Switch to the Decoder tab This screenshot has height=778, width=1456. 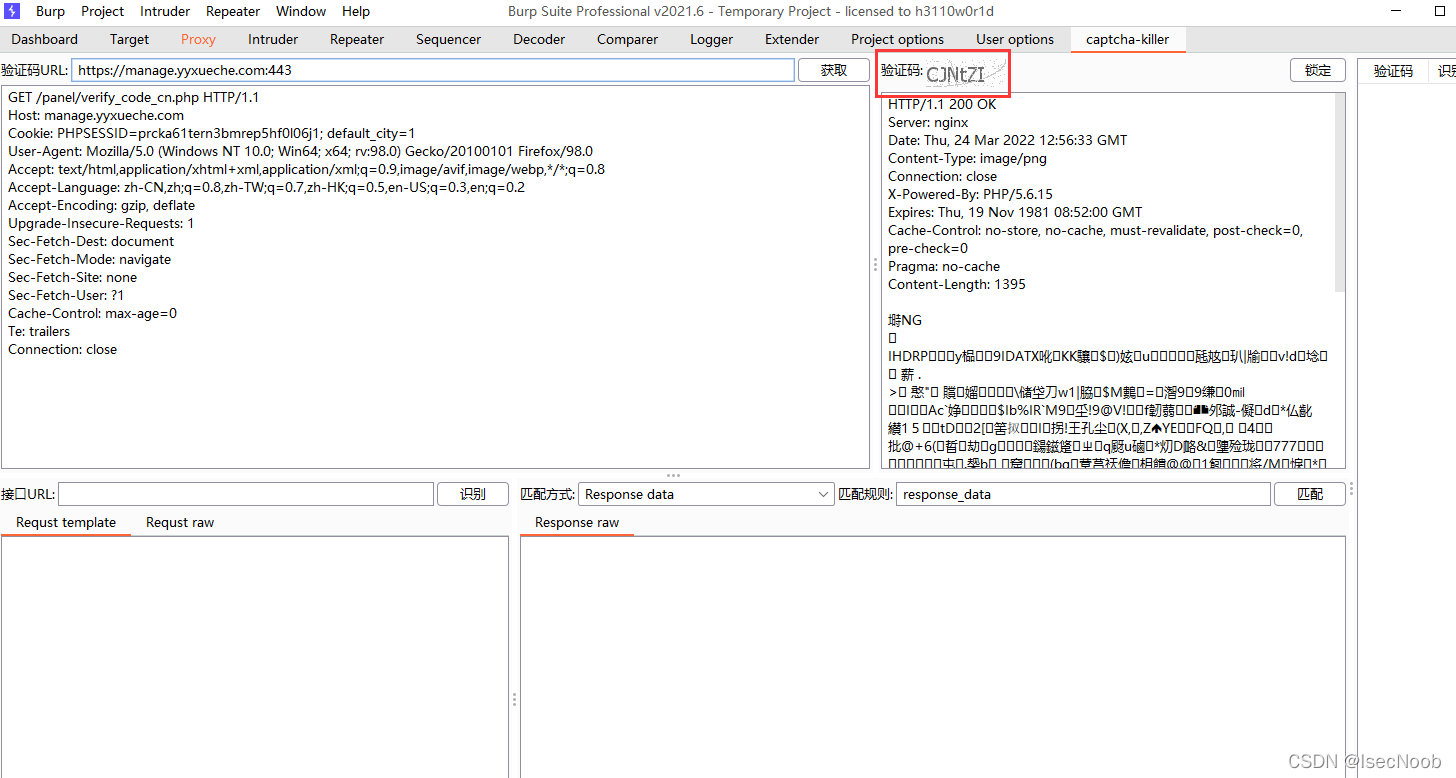point(539,39)
